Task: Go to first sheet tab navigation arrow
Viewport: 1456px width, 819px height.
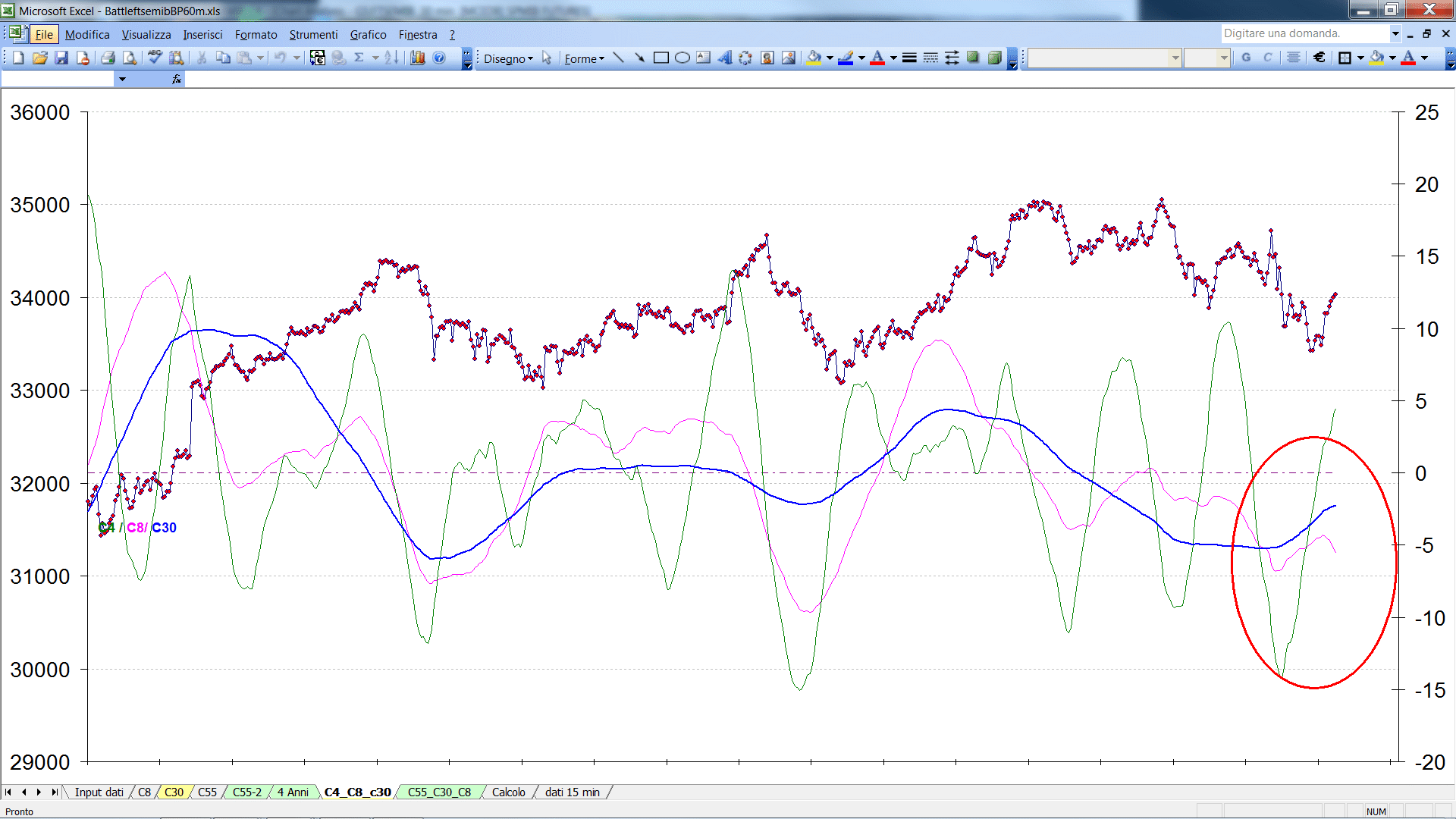Action: coord(8,792)
